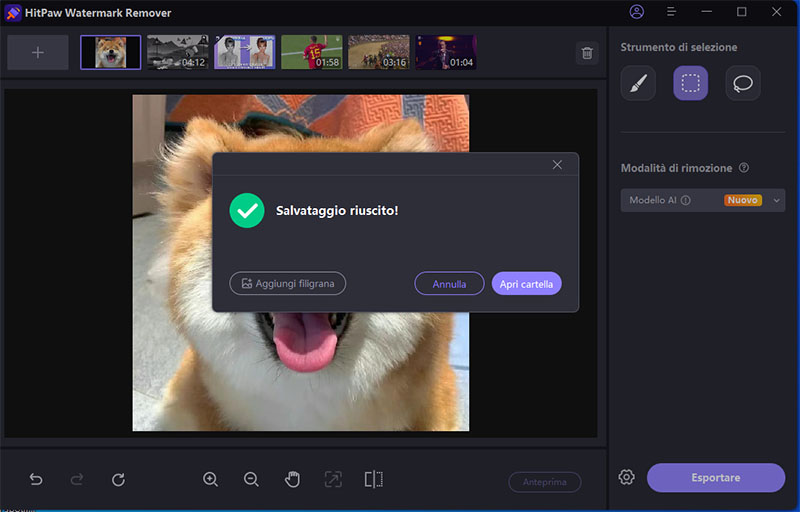Select the lasso selection tool
800x512 pixels.
[742, 83]
